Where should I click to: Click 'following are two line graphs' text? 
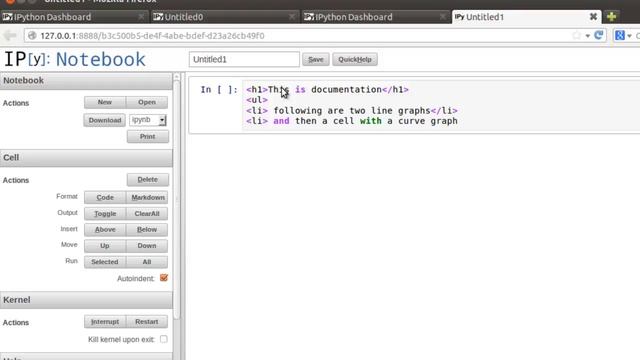tap(352, 111)
